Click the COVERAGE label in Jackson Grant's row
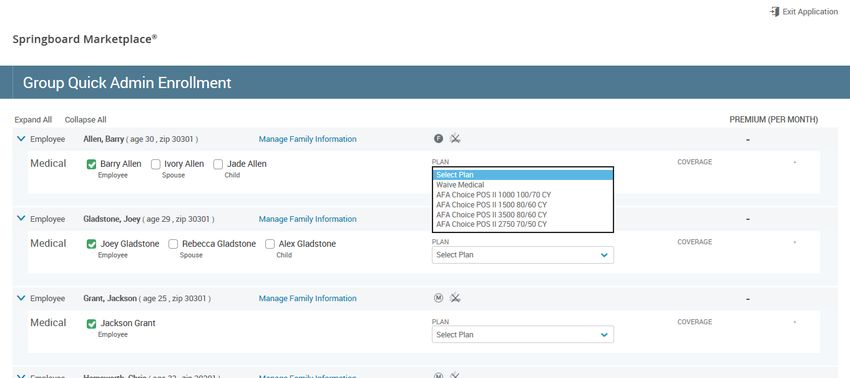850x378 pixels. [694, 322]
